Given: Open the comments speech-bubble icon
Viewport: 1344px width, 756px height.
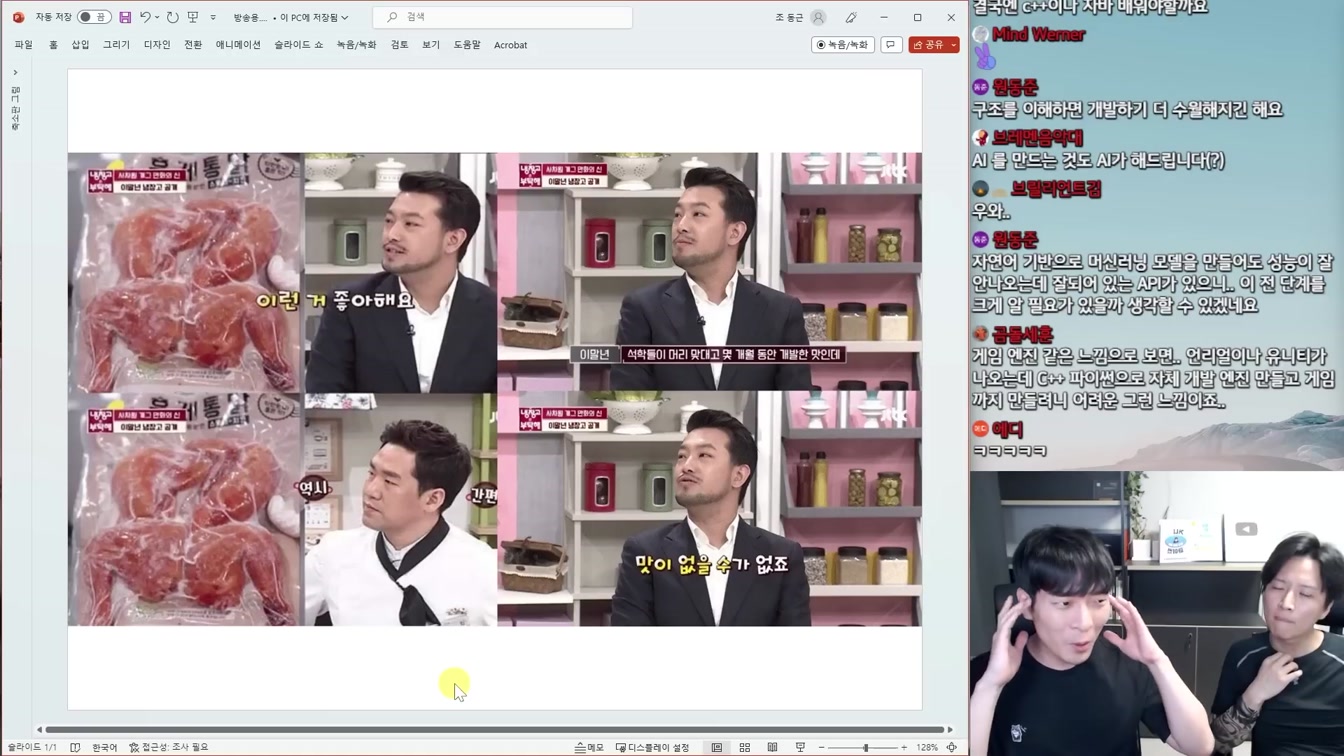Looking at the screenshot, I should coord(890,45).
